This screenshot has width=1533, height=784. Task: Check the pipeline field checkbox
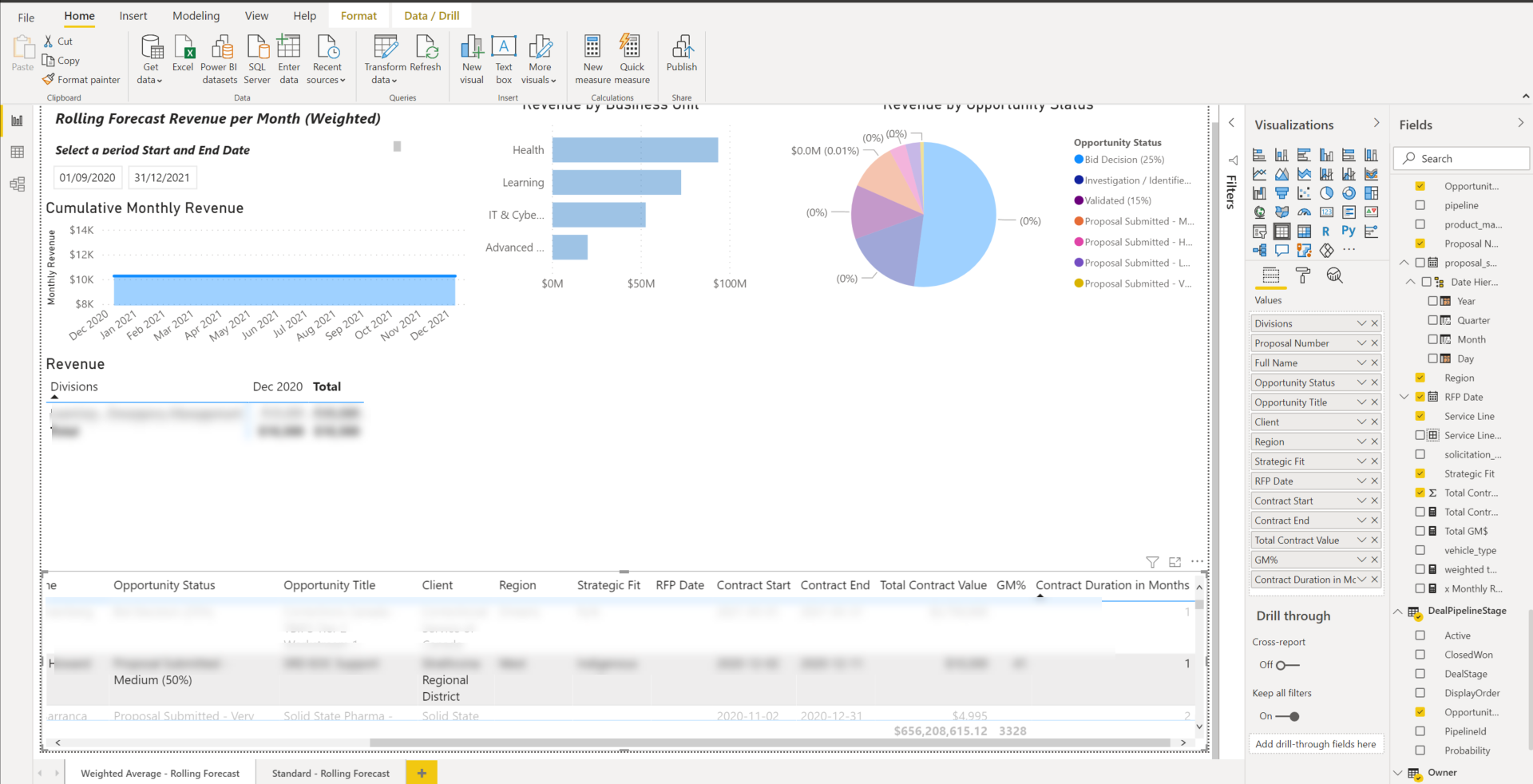[x=1420, y=205]
